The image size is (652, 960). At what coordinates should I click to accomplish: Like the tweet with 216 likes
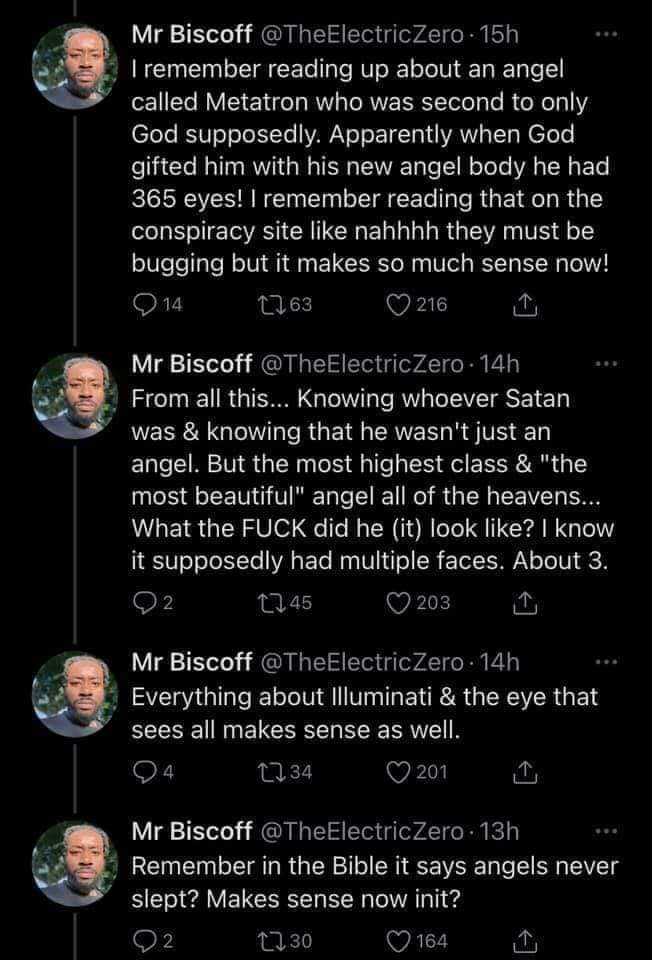pos(395,306)
